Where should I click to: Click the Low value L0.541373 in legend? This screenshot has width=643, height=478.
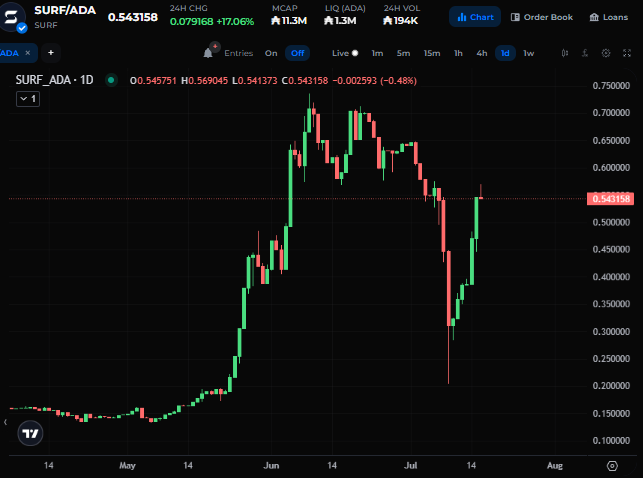click(255, 81)
